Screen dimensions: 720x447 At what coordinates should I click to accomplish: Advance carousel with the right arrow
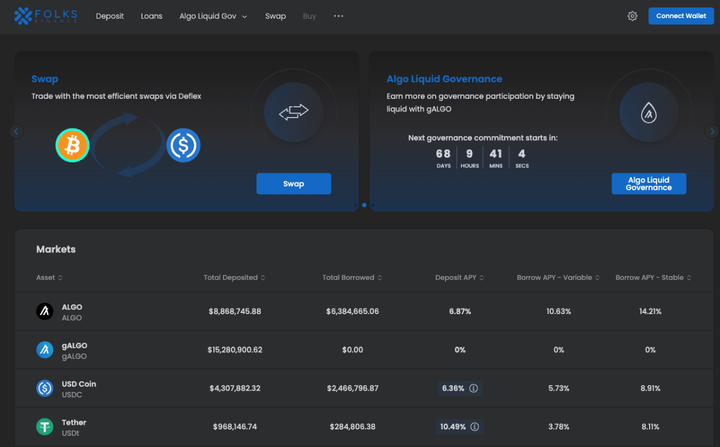click(x=712, y=131)
